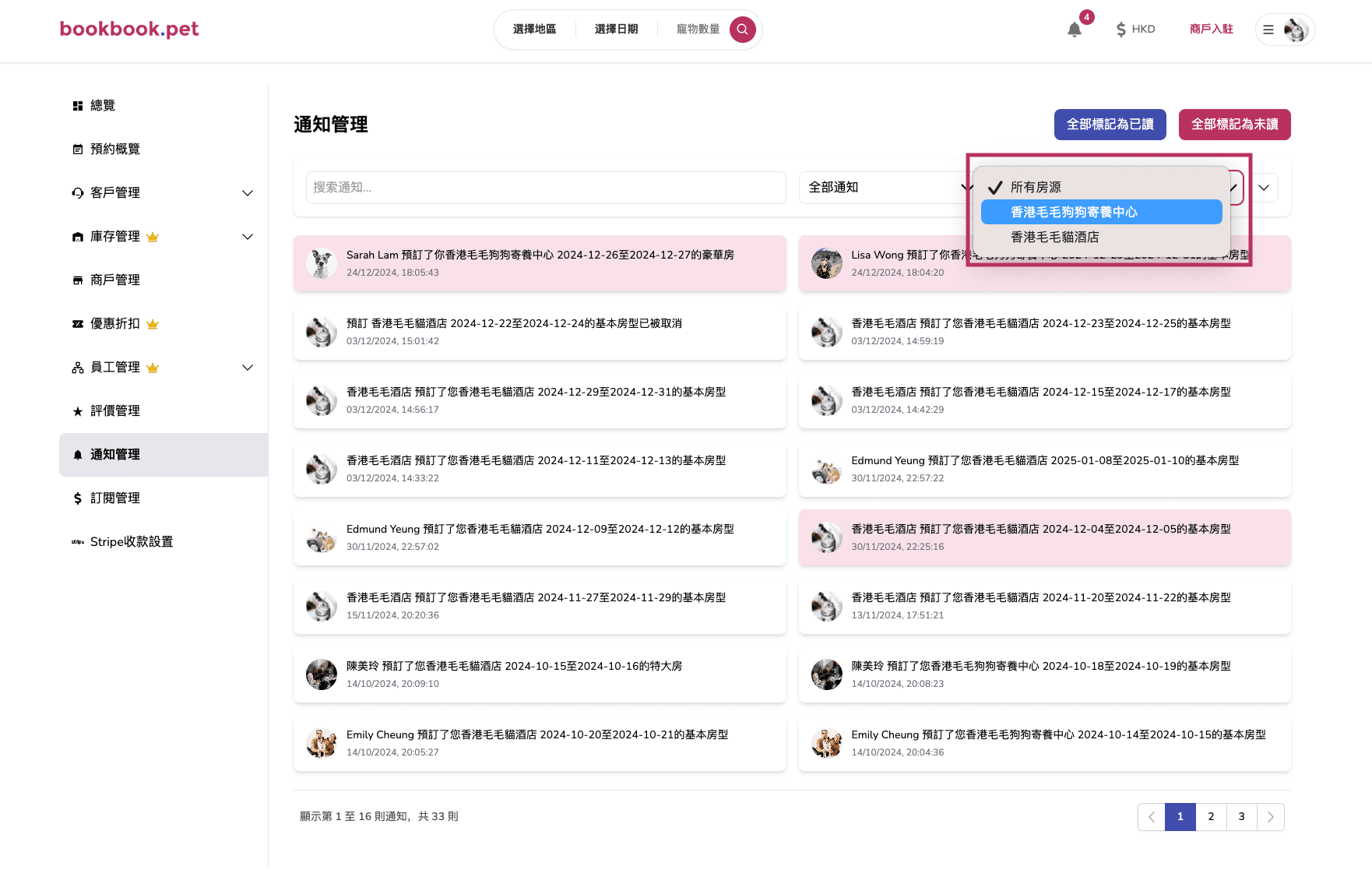Click the 商戶管理 store icon

coord(78,280)
